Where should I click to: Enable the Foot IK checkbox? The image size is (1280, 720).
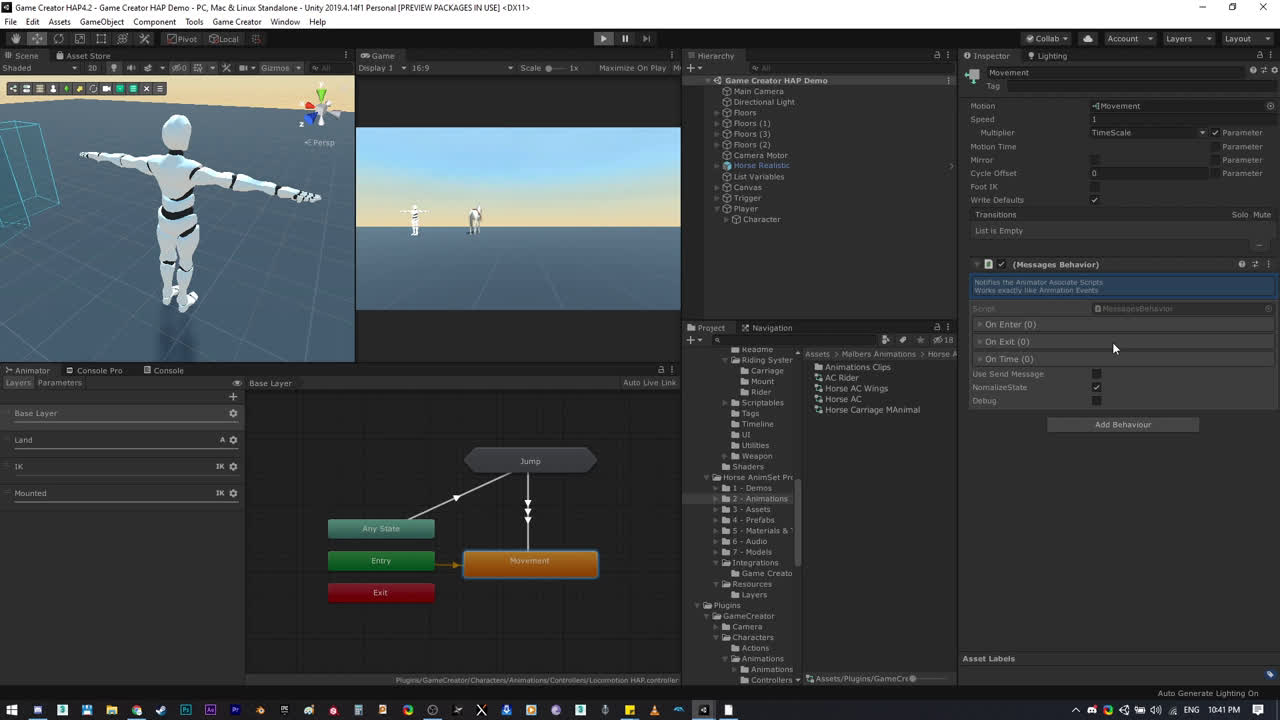click(1094, 186)
